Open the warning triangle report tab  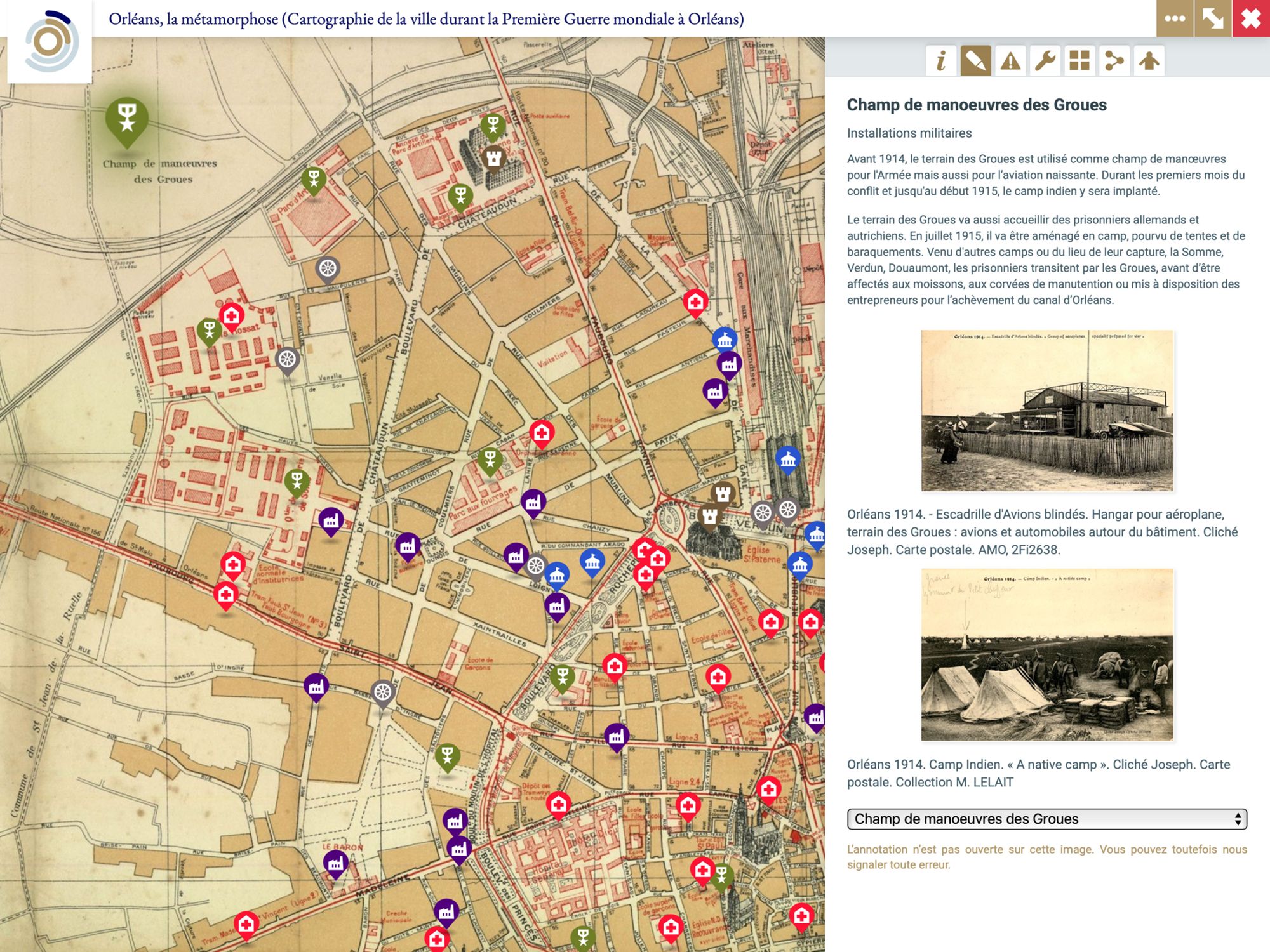(x=1010, y=61)
